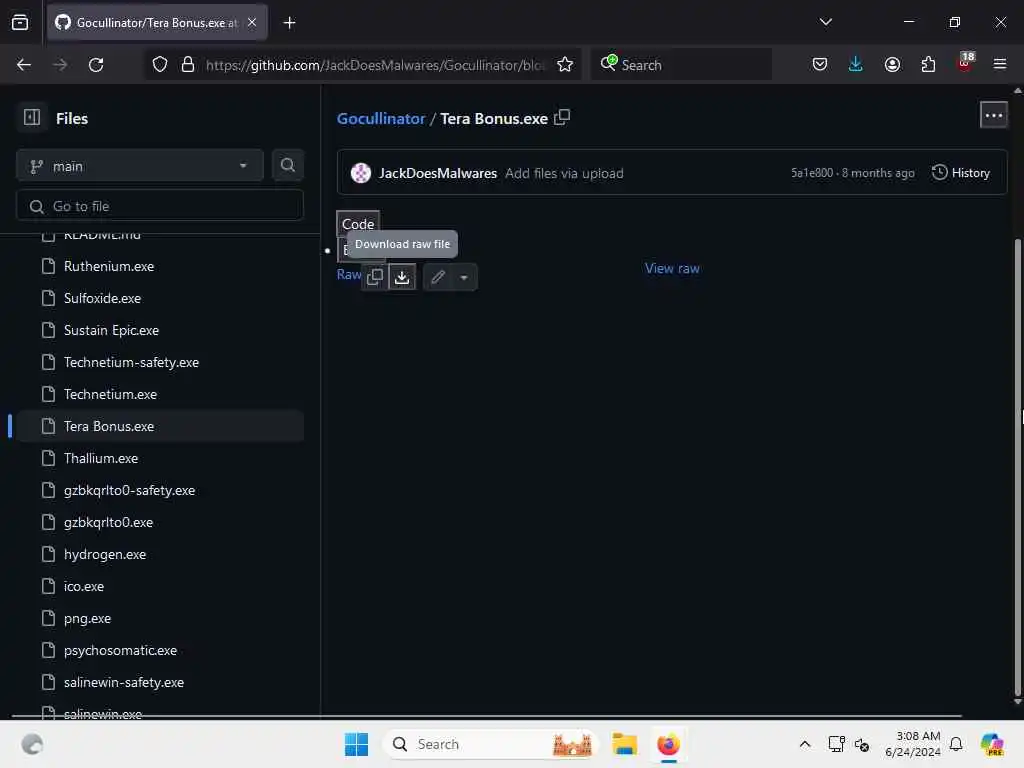Open Sustain Epic.exe in file tree
This screenshot has width=1024, height=768.
160,330
